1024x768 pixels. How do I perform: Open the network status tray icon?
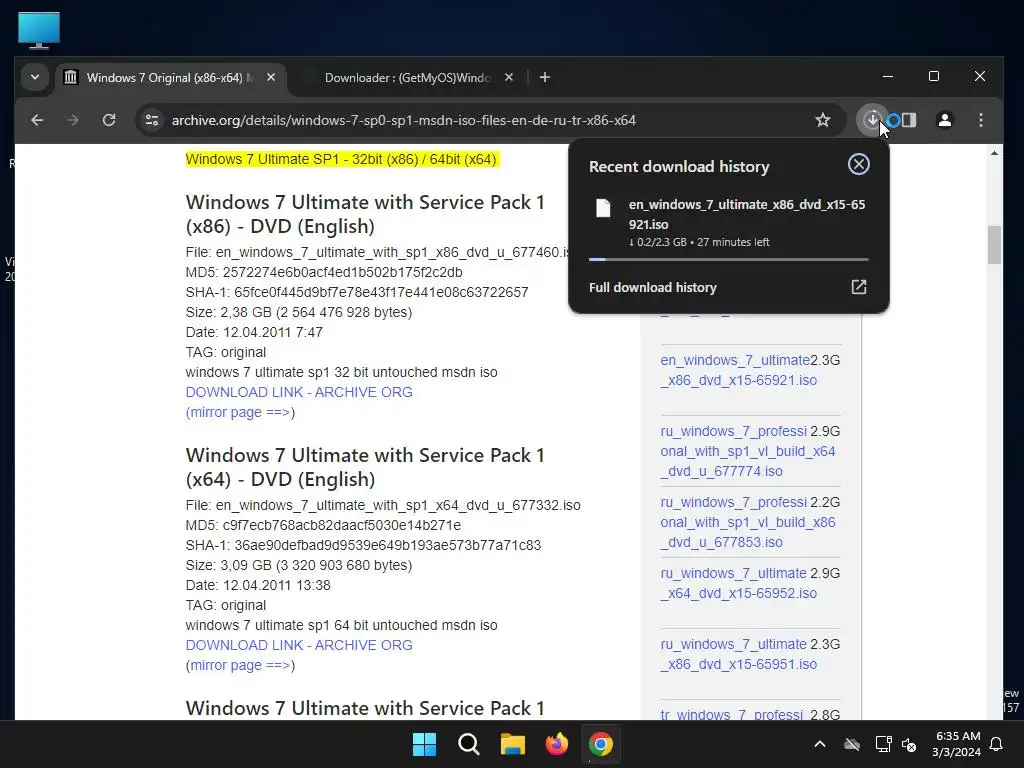(x=883, y=744)
